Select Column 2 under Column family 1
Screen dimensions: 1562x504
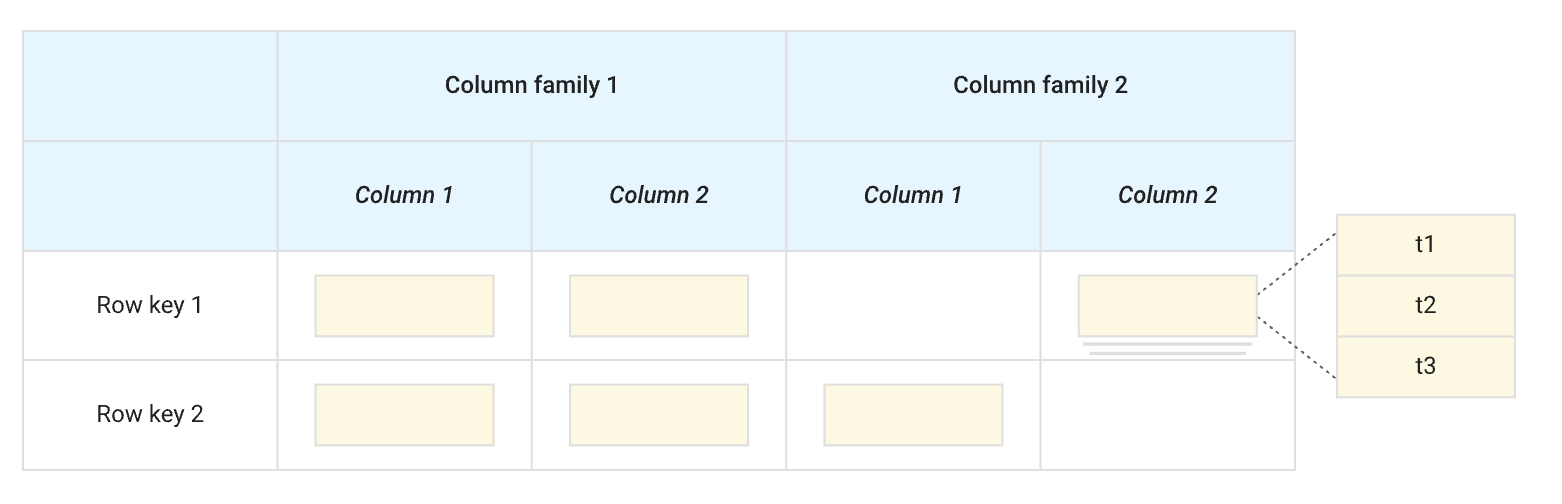point(658,195)
